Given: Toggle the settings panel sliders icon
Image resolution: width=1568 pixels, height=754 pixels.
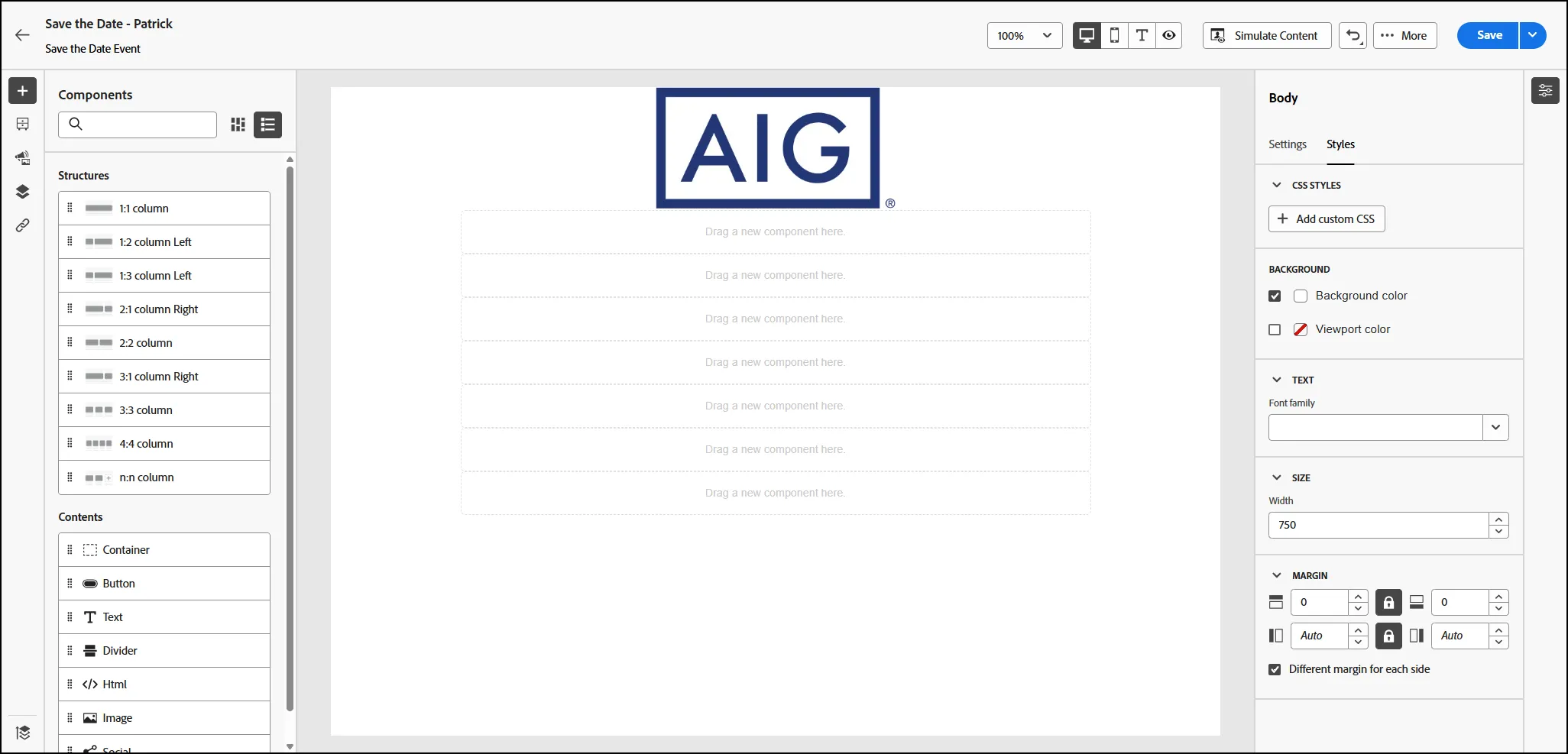Looking at the screenshot, I should click(1545, 91).
